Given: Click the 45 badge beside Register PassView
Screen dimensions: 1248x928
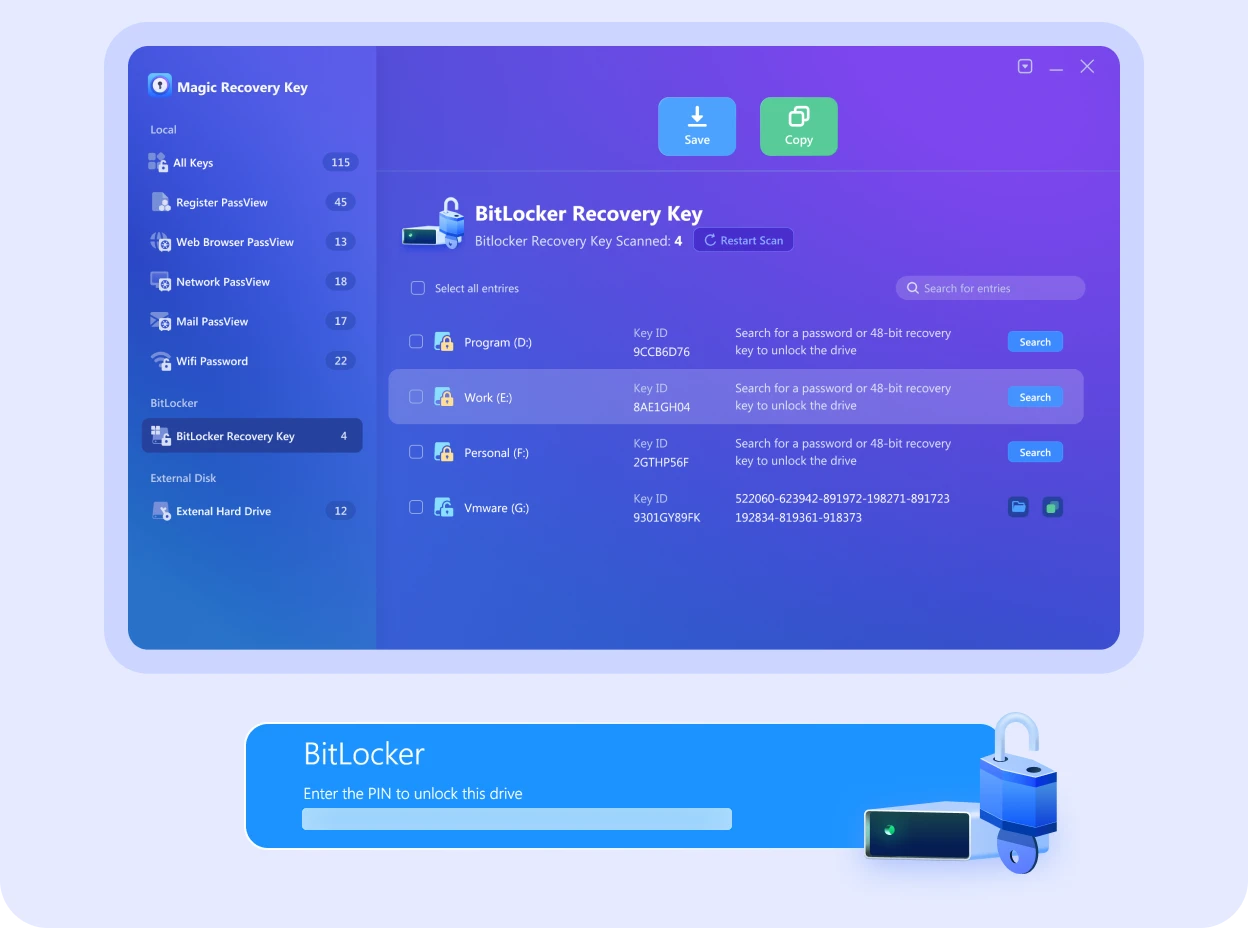Looking at the screenshot, I should point(341,202).
